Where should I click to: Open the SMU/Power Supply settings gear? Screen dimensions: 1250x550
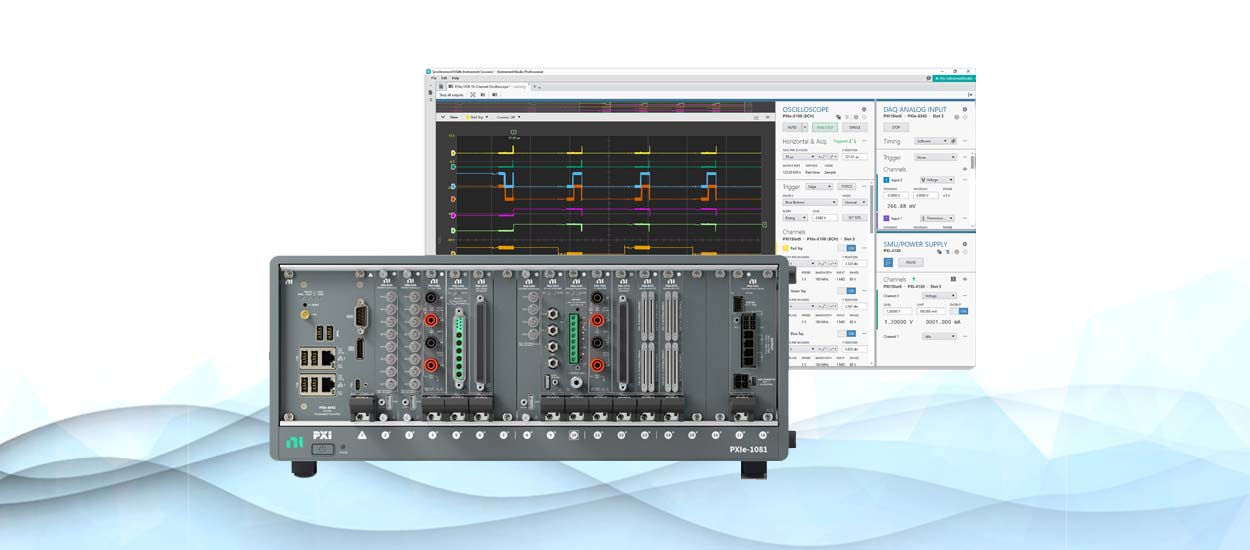965,243
